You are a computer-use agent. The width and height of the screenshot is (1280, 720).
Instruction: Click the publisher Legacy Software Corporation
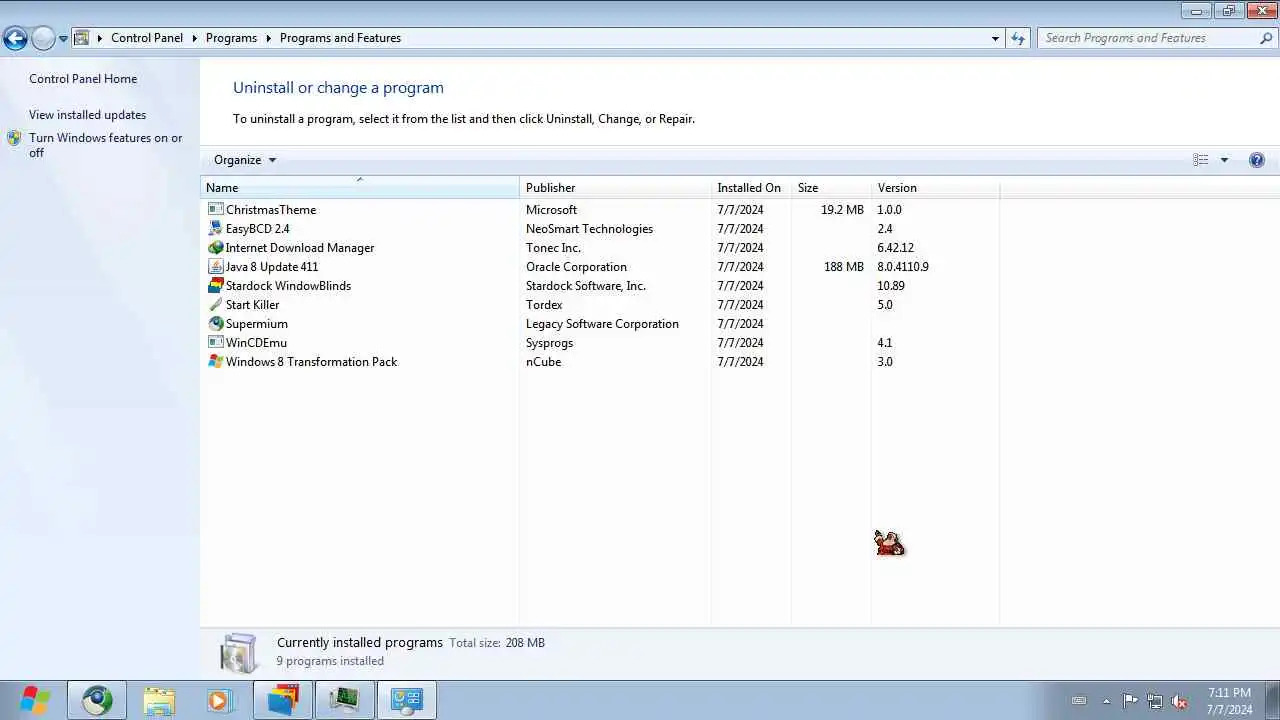(x=602, y=324)
